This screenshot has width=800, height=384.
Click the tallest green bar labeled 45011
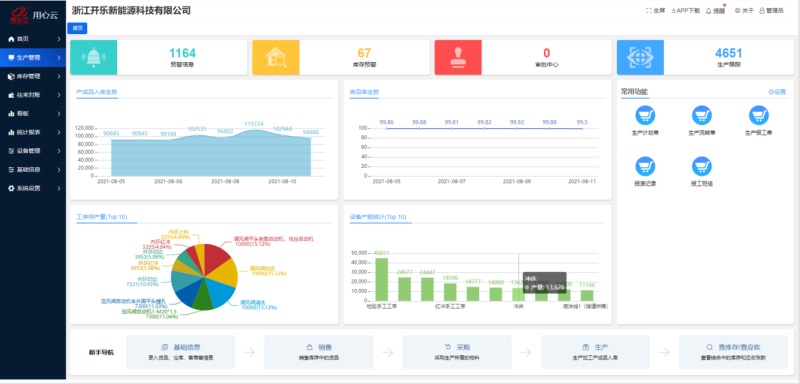(382, 279)
